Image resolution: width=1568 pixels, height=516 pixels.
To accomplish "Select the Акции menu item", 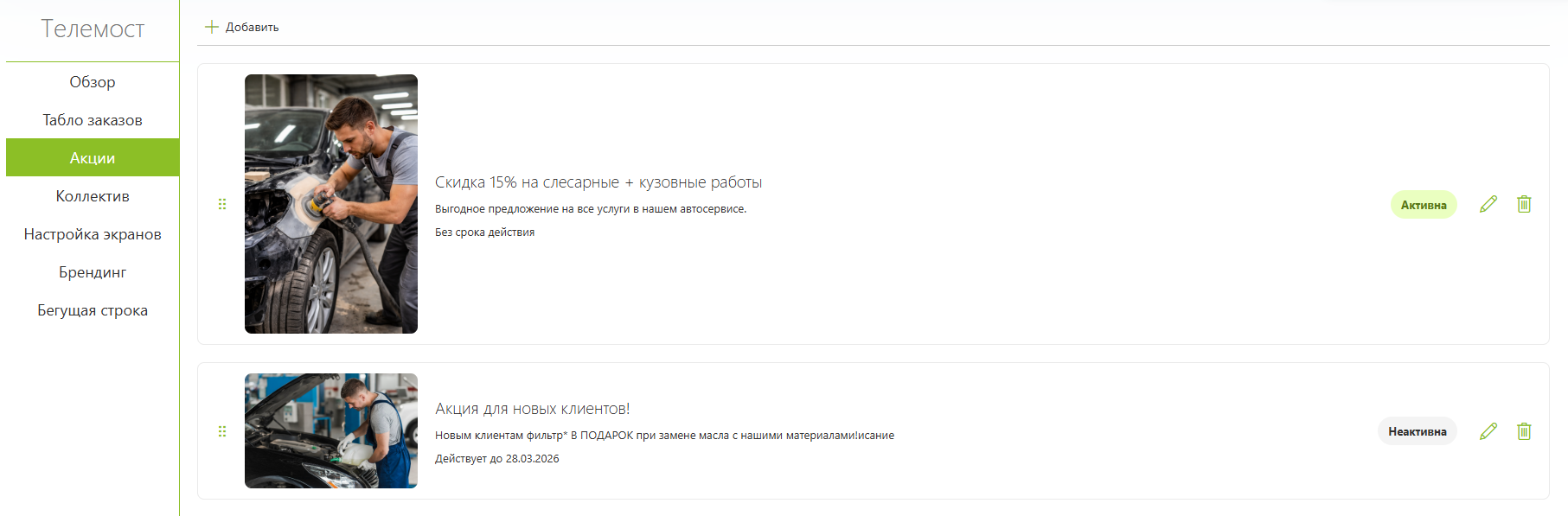I will [93, 157].
